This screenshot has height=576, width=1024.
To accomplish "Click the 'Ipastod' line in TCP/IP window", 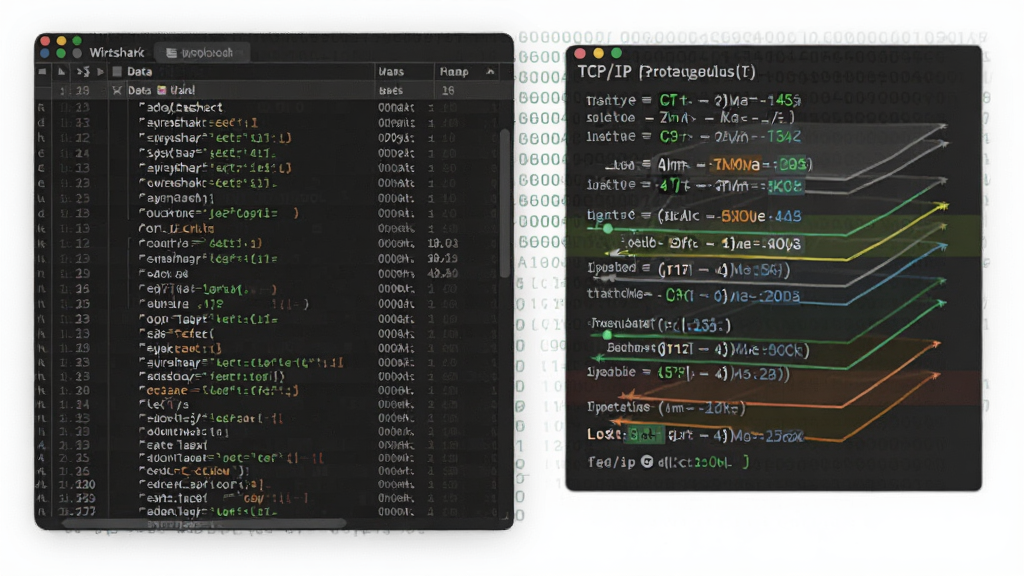I will [x=688, y=269].
